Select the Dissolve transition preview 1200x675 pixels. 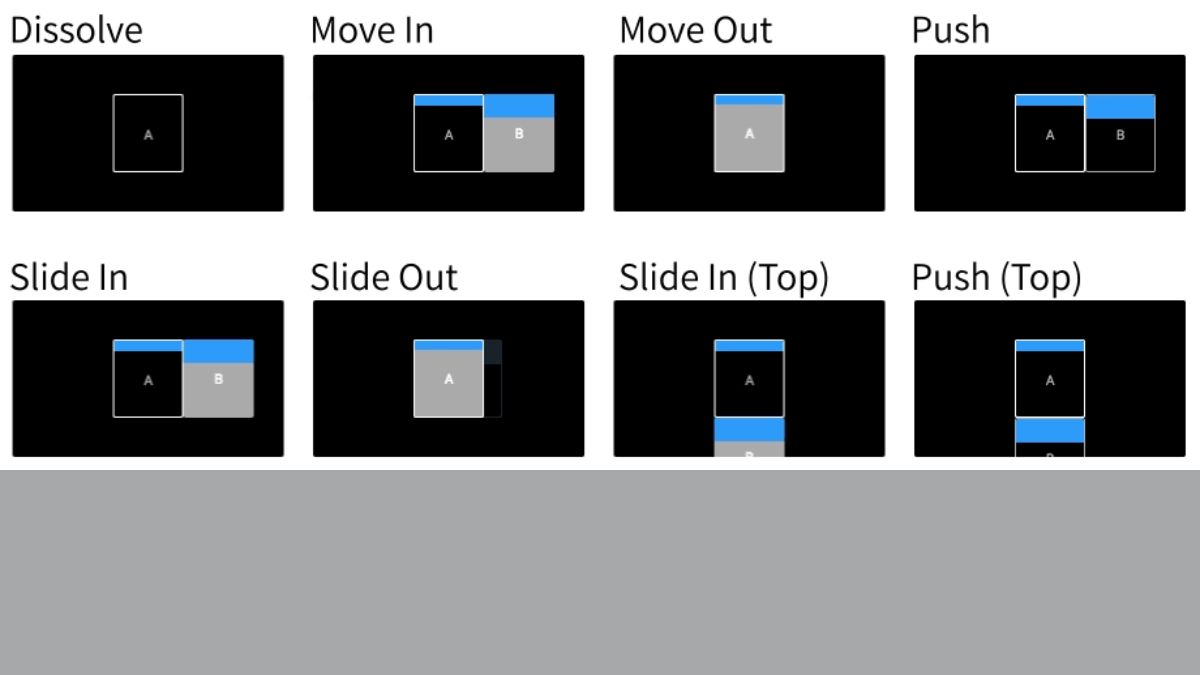[x=148, y=133]
